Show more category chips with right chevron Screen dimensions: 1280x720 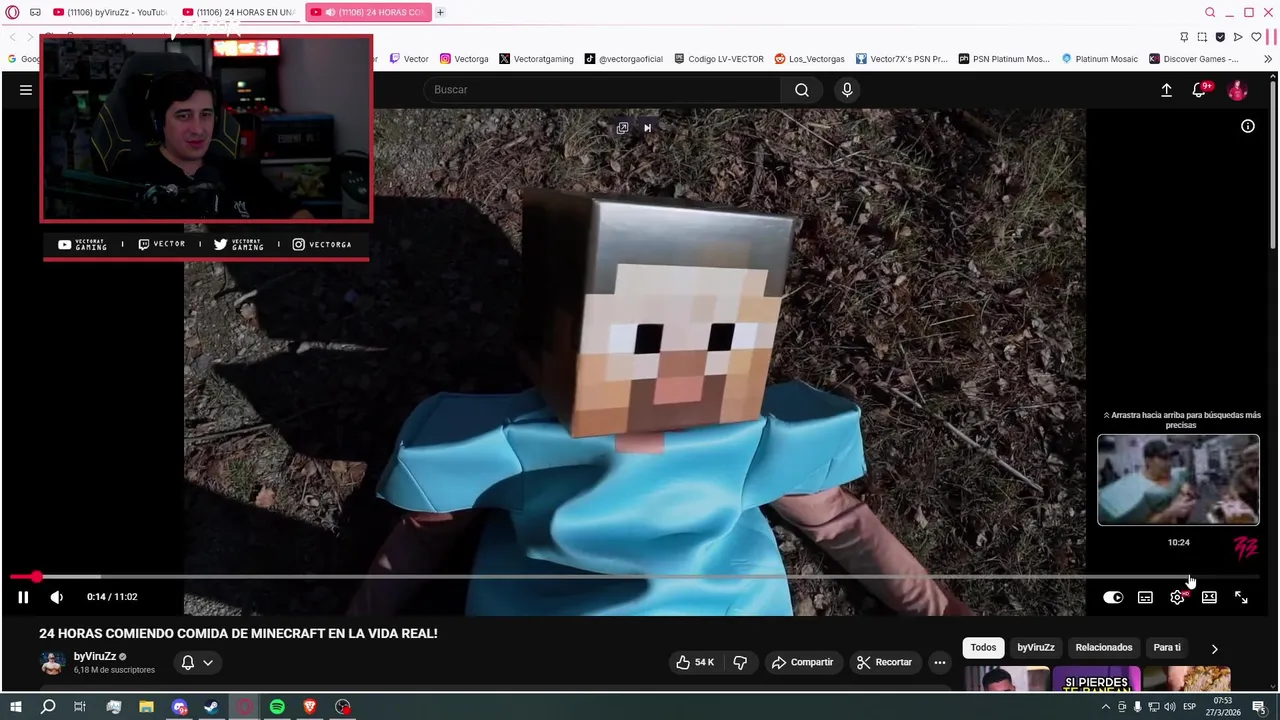coord(1214,649)
